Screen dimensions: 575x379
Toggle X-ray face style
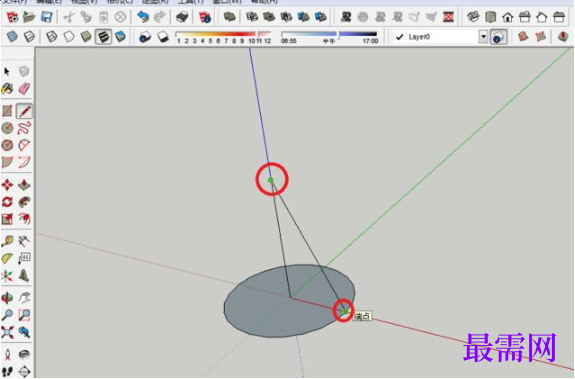click(12, 37)
